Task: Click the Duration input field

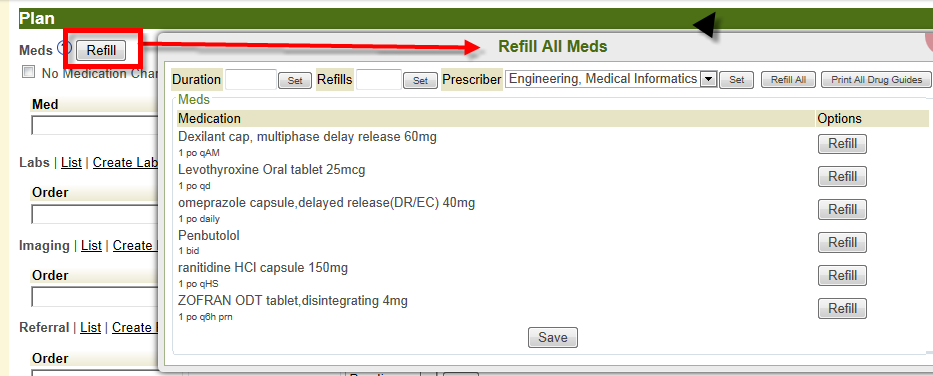Action: (251, 80)
